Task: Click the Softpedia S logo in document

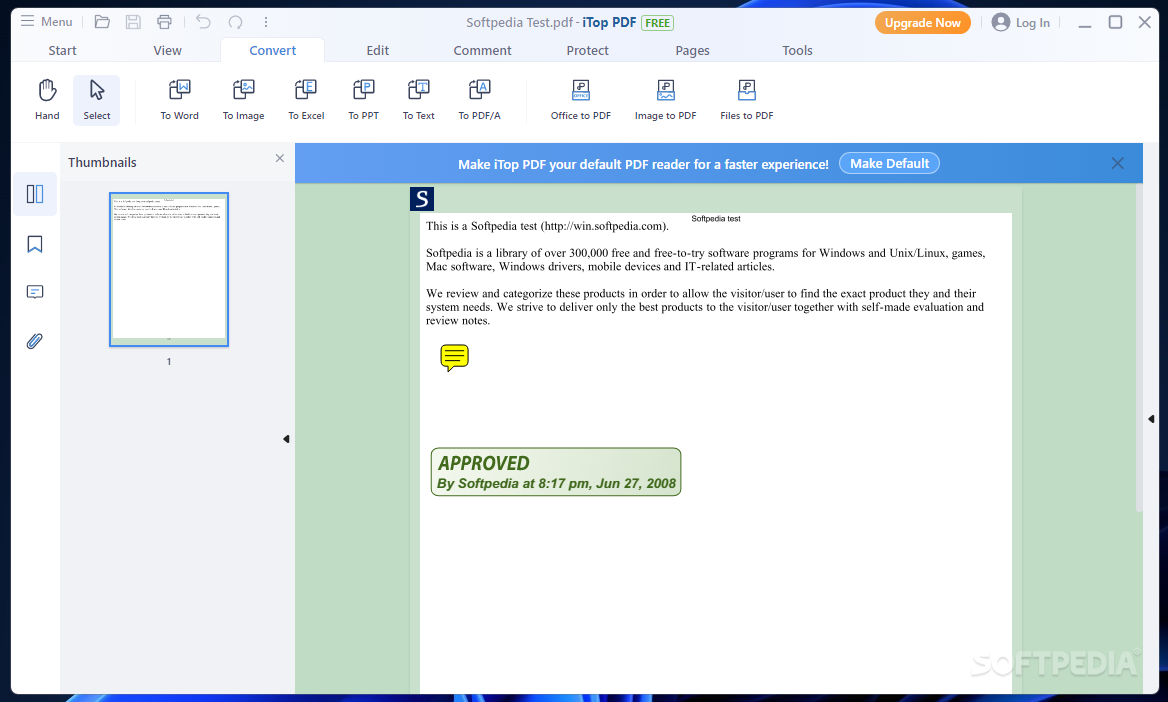Action: 422,199
